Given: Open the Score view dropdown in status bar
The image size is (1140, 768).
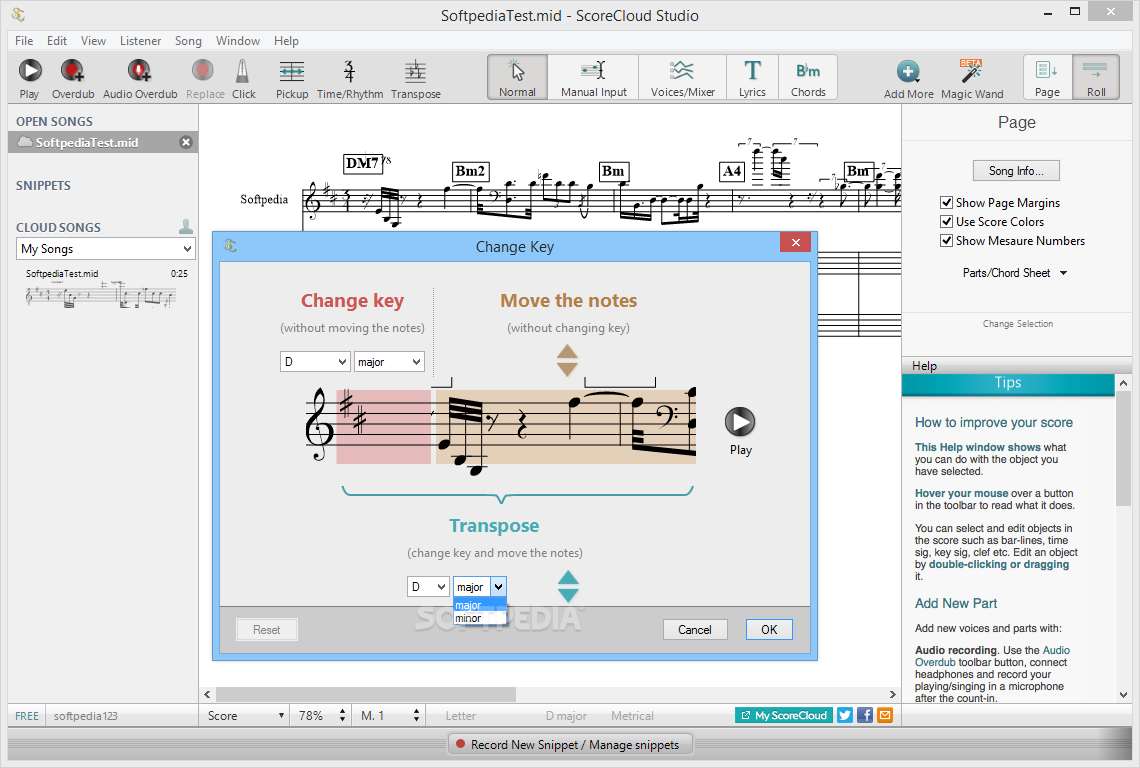Looking at the screenshot, I should [x=245, y=716].
